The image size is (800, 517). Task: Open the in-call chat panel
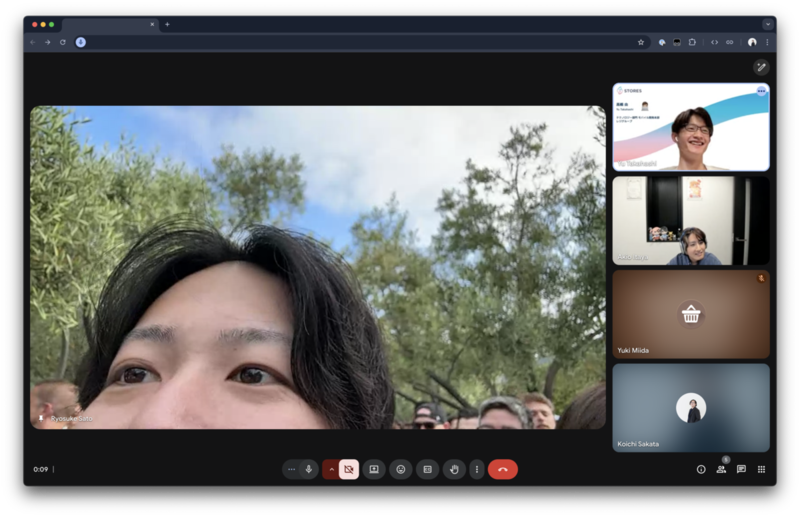[741, 470]
